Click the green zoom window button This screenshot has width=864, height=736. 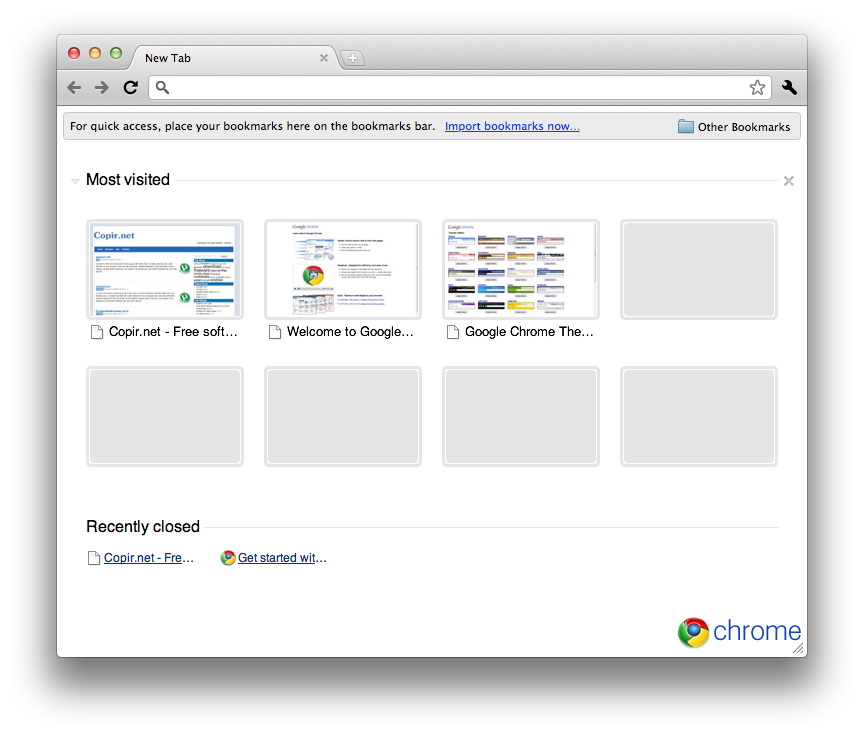[116, 53]
